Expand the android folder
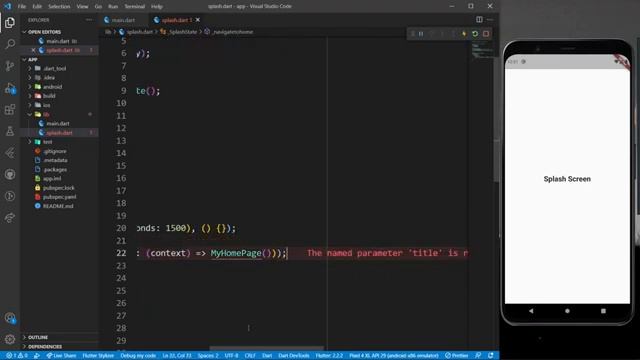640x360 pixels. (52, 87)
